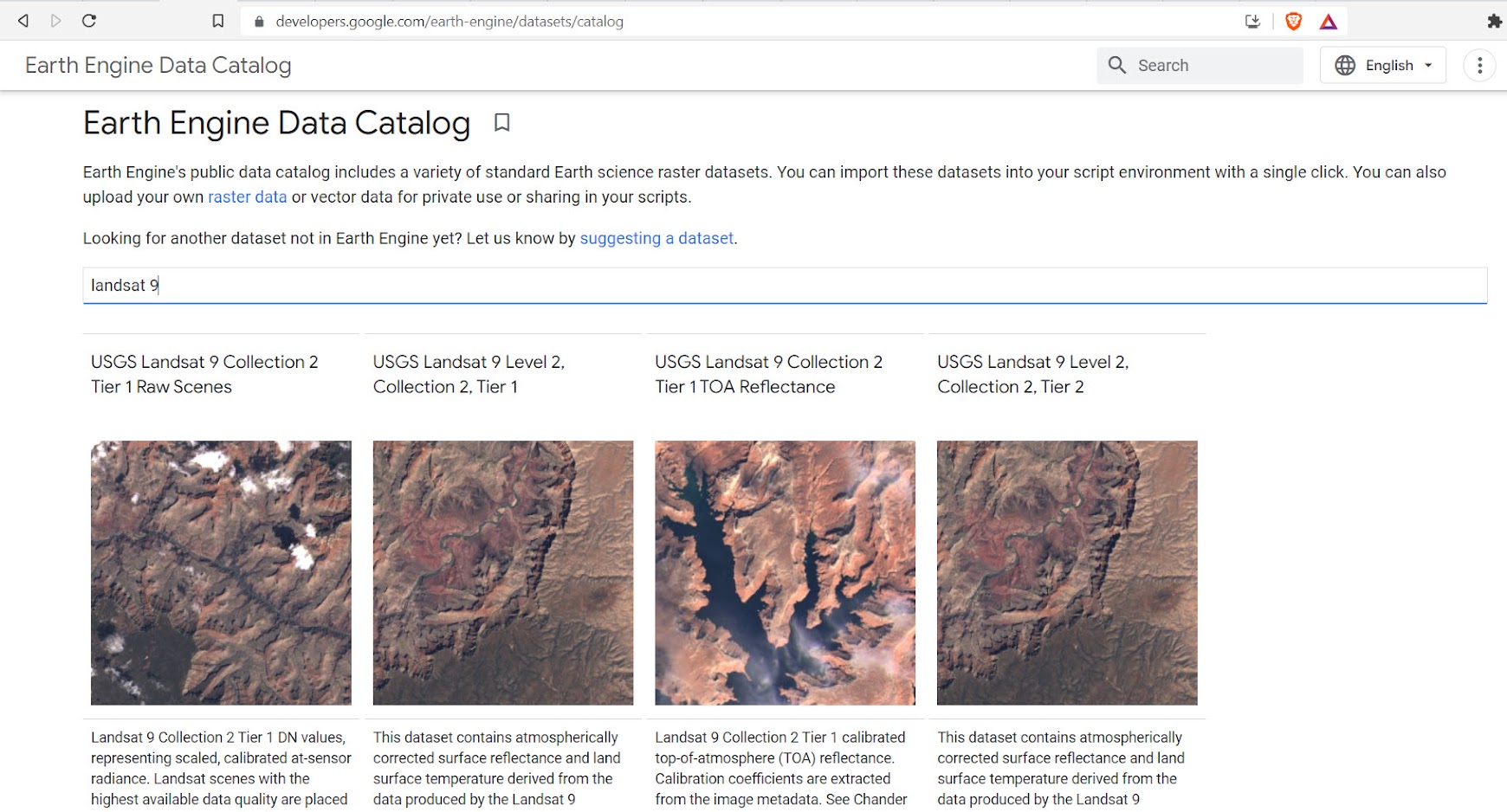The width and height of the screenshot is (1507, 812).
Task: Click description 'Landsat 9 Collection 2 Tier 1 DN values'
Action: (221, 769)
